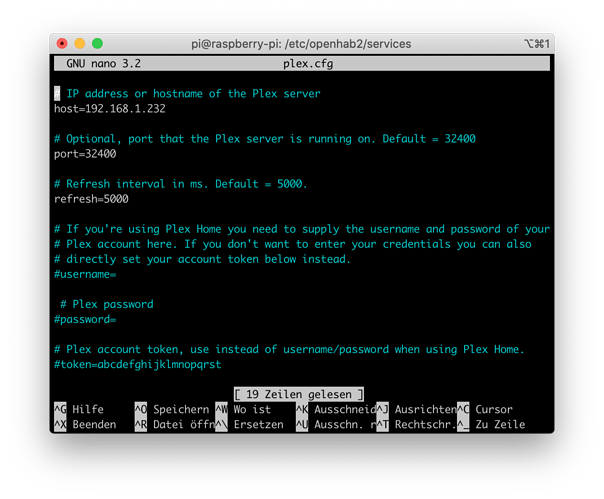
Task: Click the comment 'Plex account token, use instead of username/password'
Action: pyautogui.click(x=227, y=349)
